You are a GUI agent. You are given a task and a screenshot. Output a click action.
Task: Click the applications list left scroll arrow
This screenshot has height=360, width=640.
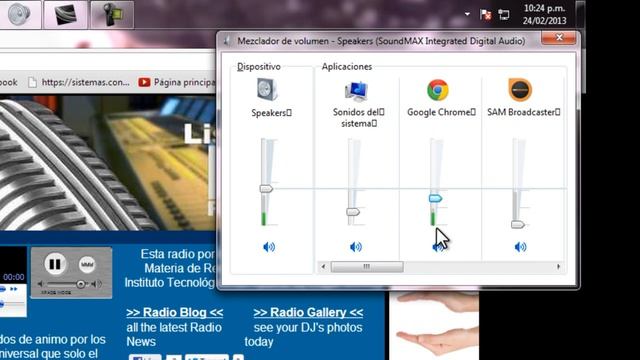pyautogui.click(x=323, y=267)
